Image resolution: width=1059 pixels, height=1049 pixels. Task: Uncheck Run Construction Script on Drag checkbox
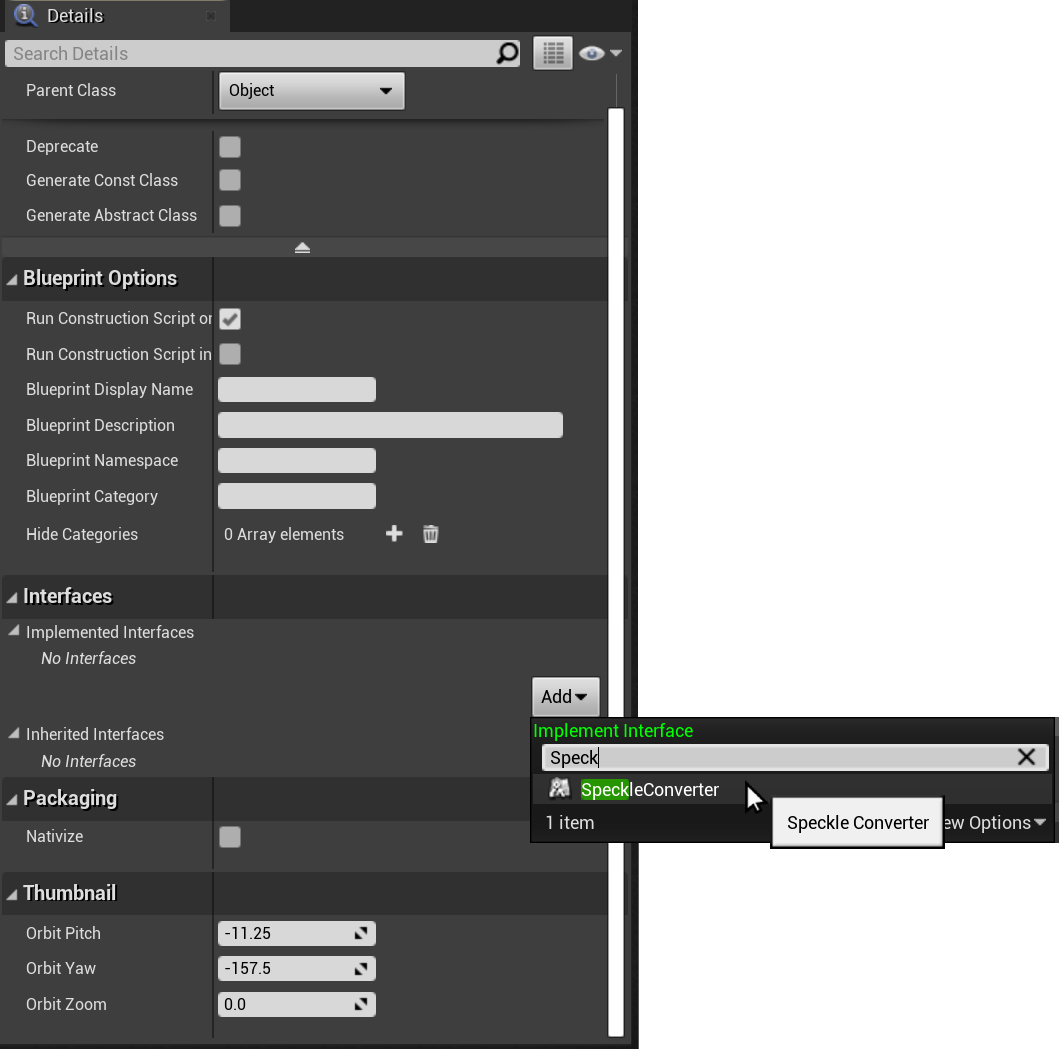[230, 319]
